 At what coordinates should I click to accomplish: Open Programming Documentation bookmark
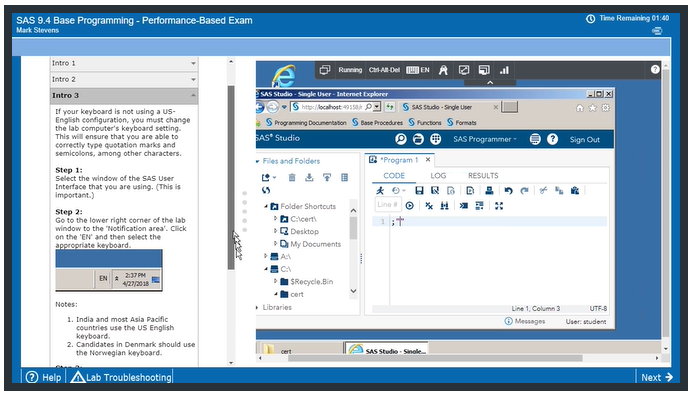coord(306,122)
